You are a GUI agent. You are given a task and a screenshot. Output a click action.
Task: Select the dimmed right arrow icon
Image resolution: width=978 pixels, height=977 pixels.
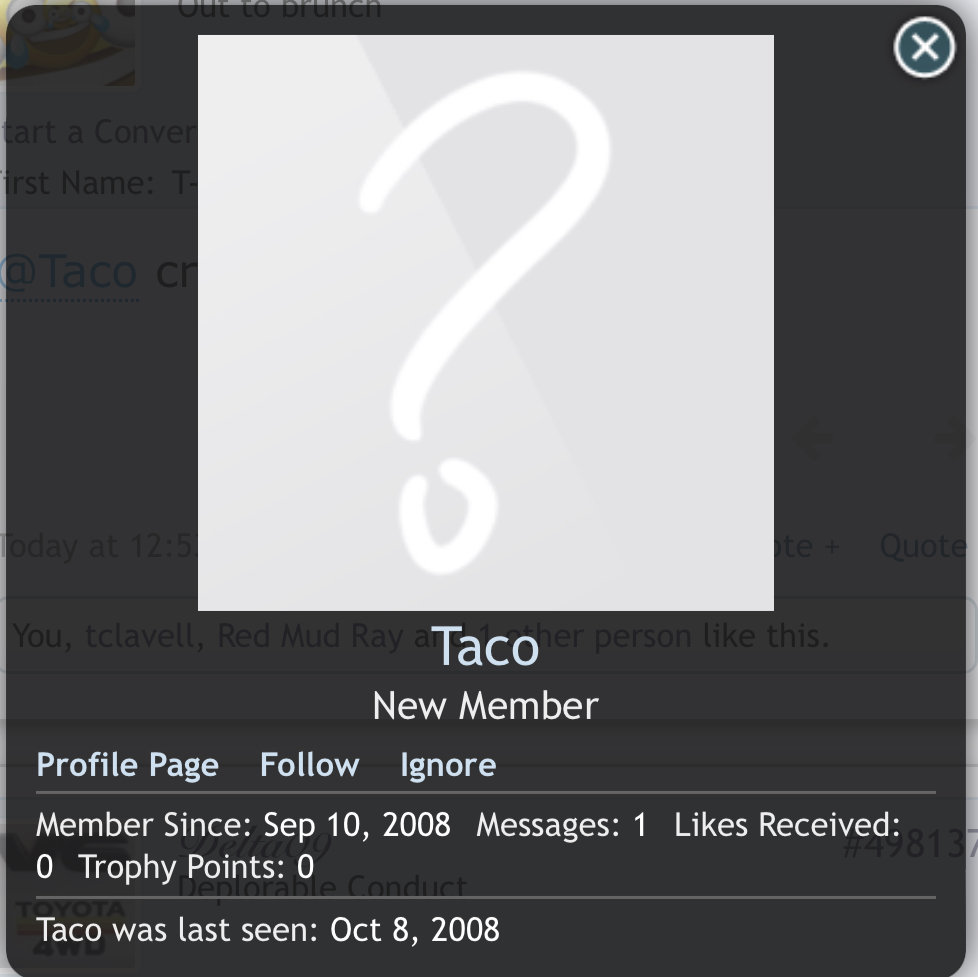pos(954,438)
